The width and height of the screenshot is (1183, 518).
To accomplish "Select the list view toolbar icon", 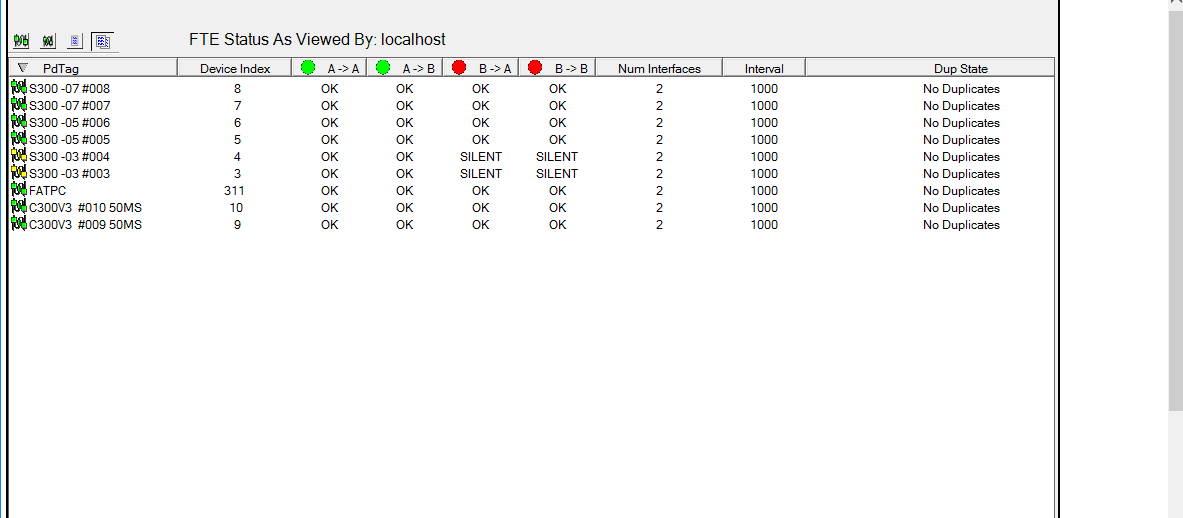I will tap(75, 41).
